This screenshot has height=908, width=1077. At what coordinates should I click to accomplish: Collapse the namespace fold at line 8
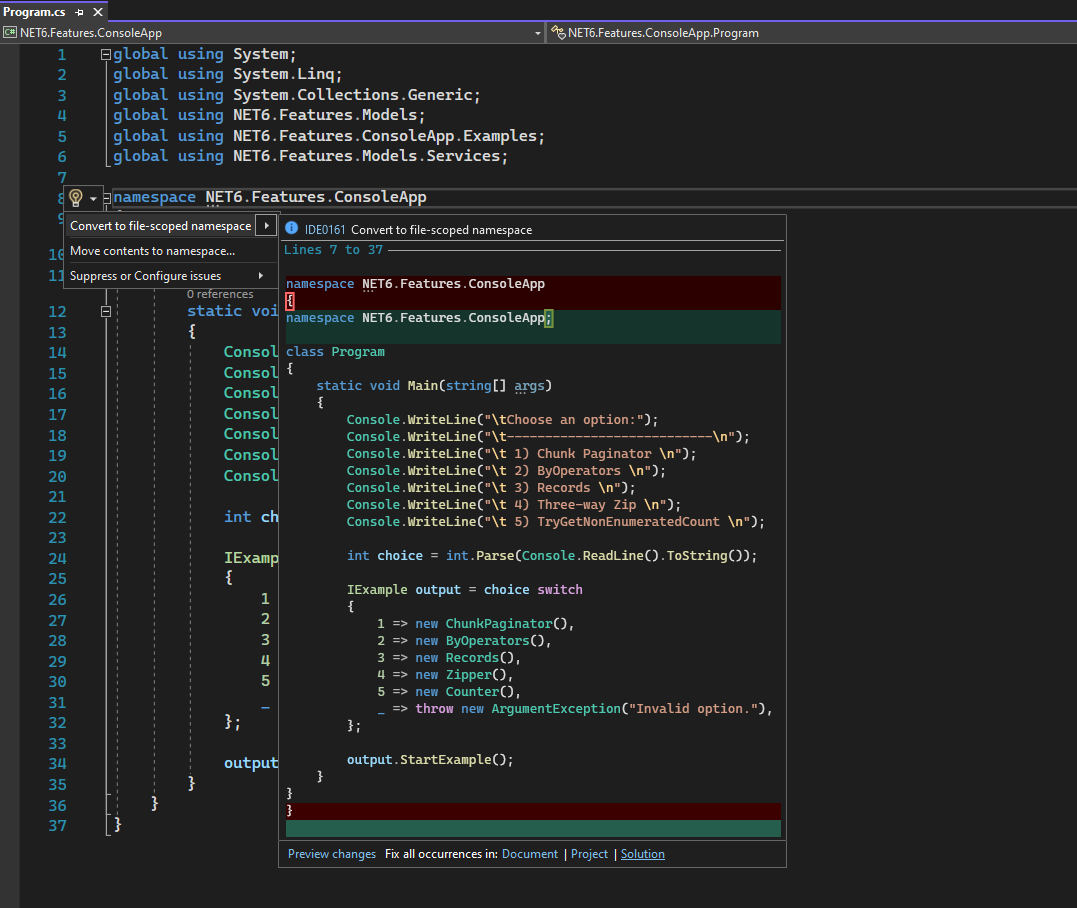coord(105,196)
